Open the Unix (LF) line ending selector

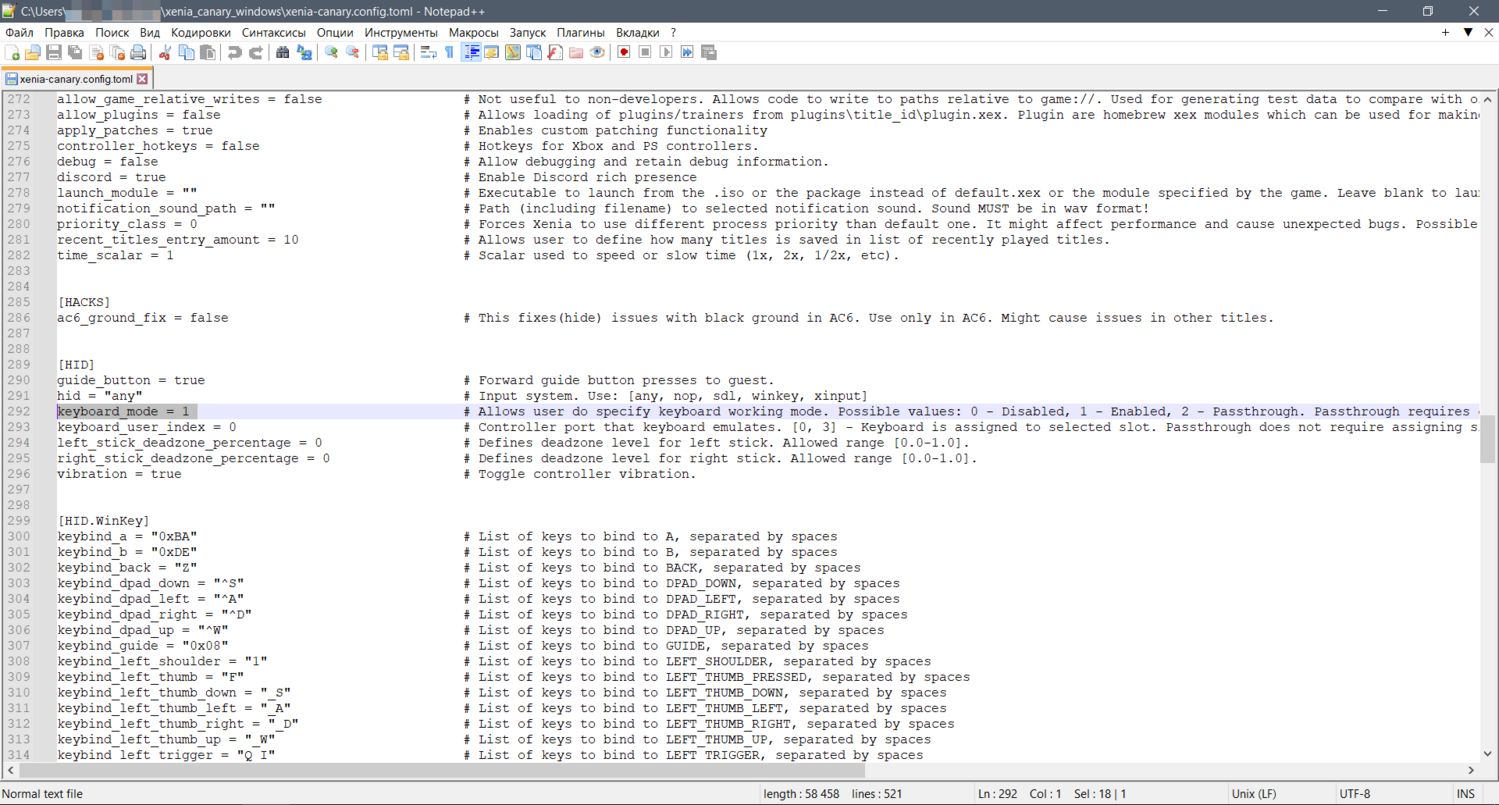pyautogui.click(x=1254, y=794)
